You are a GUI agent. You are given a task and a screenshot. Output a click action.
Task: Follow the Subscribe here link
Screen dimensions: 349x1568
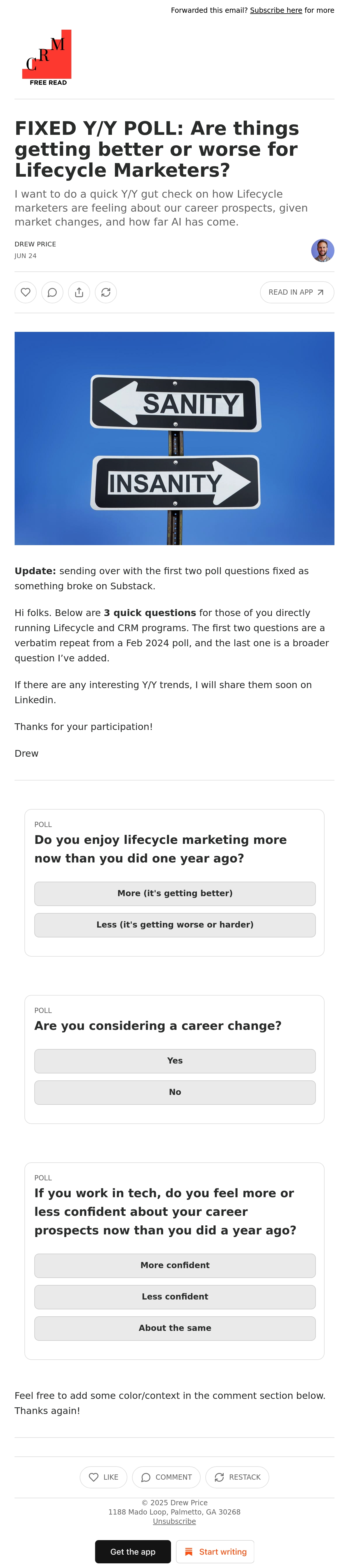pos(276,10)
